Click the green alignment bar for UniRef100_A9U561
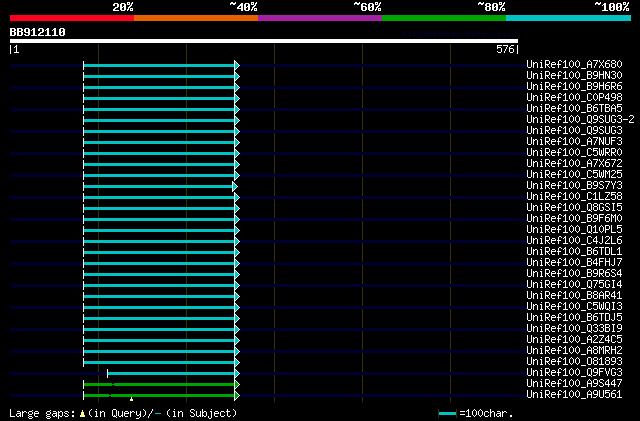 point(159,396)
